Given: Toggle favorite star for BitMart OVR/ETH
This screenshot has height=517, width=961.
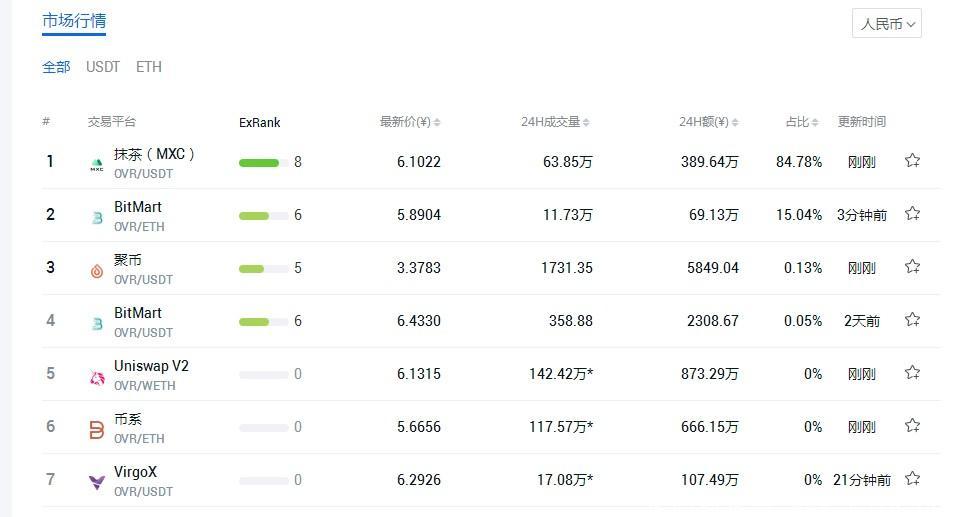Looking at the screenshot, I should [x=912, y=213].
